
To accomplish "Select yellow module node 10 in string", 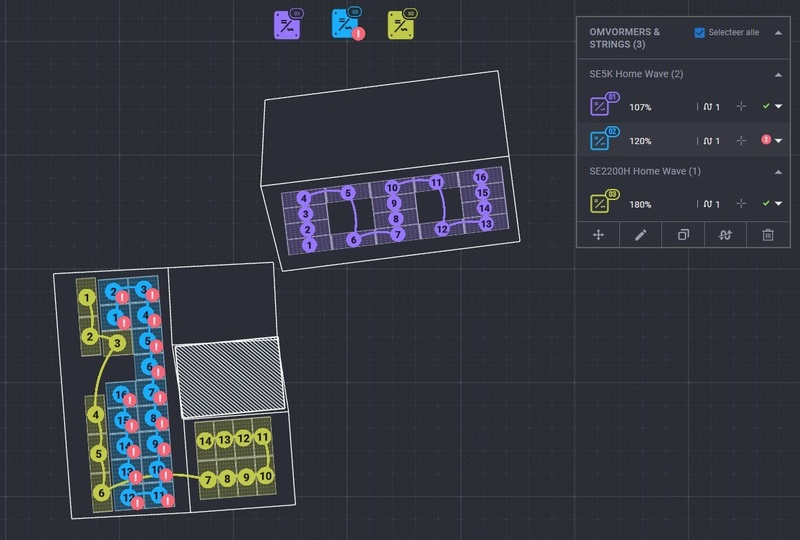I will click(x=265, y=476).
